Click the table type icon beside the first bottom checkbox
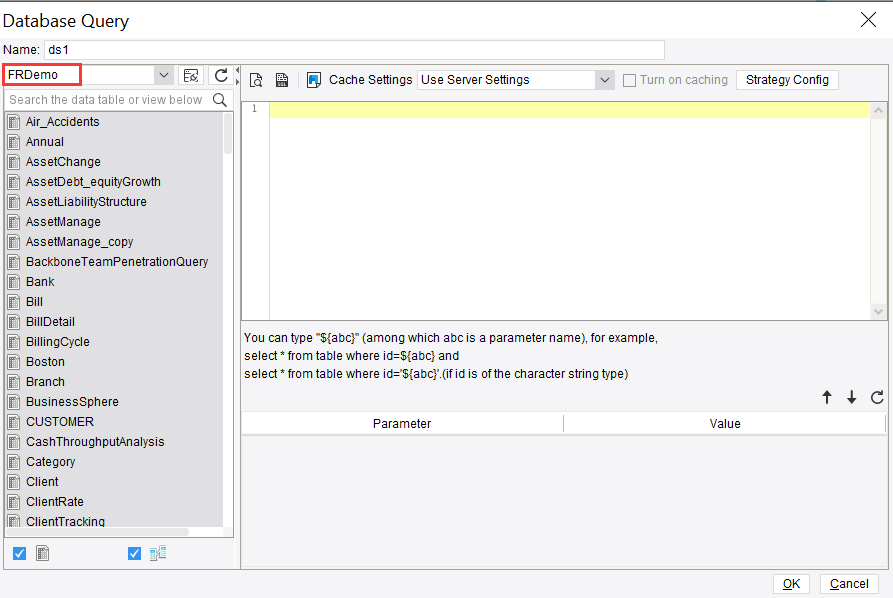The height and width of the screenshot is (598, 893). pyautogui.click(x=43, y=553)
